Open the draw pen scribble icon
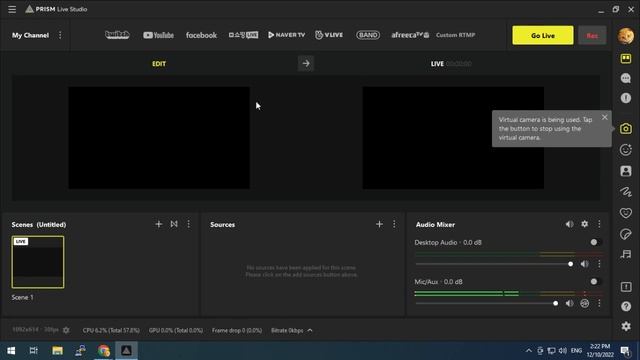 [x=626, y=192]
